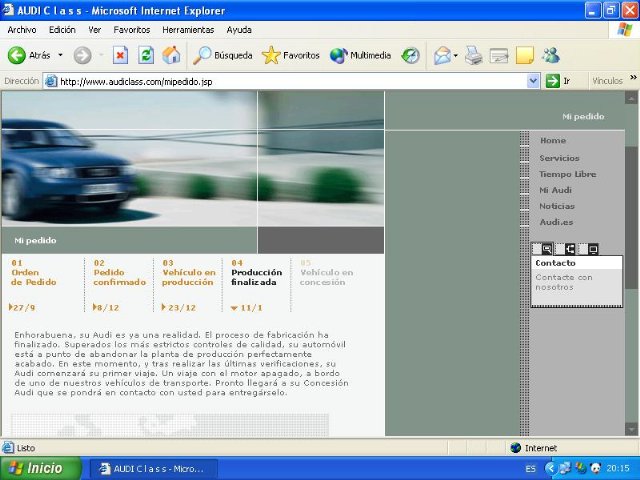Screen dimensions: 640x480
Task: Open the Noticias sidebar link
Action: tap(557, 206)
